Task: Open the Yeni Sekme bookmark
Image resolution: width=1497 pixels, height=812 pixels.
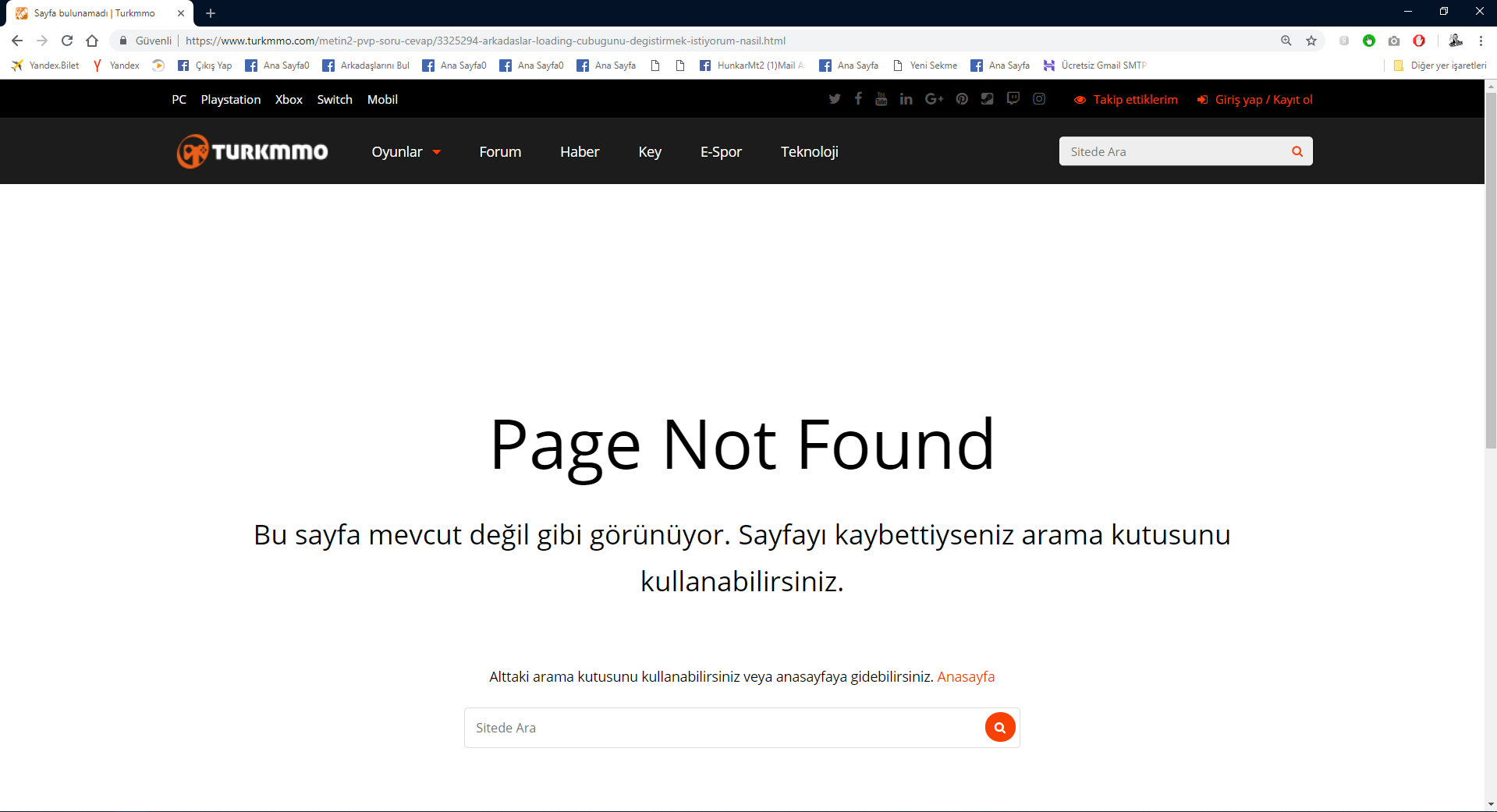Action: click(x=925, y=66)
